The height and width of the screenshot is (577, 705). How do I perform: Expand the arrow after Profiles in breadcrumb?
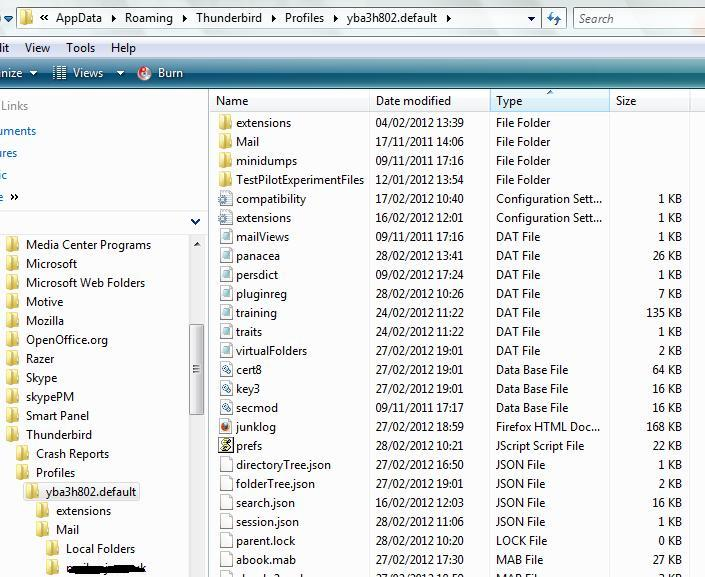click(x=335, y=18)
